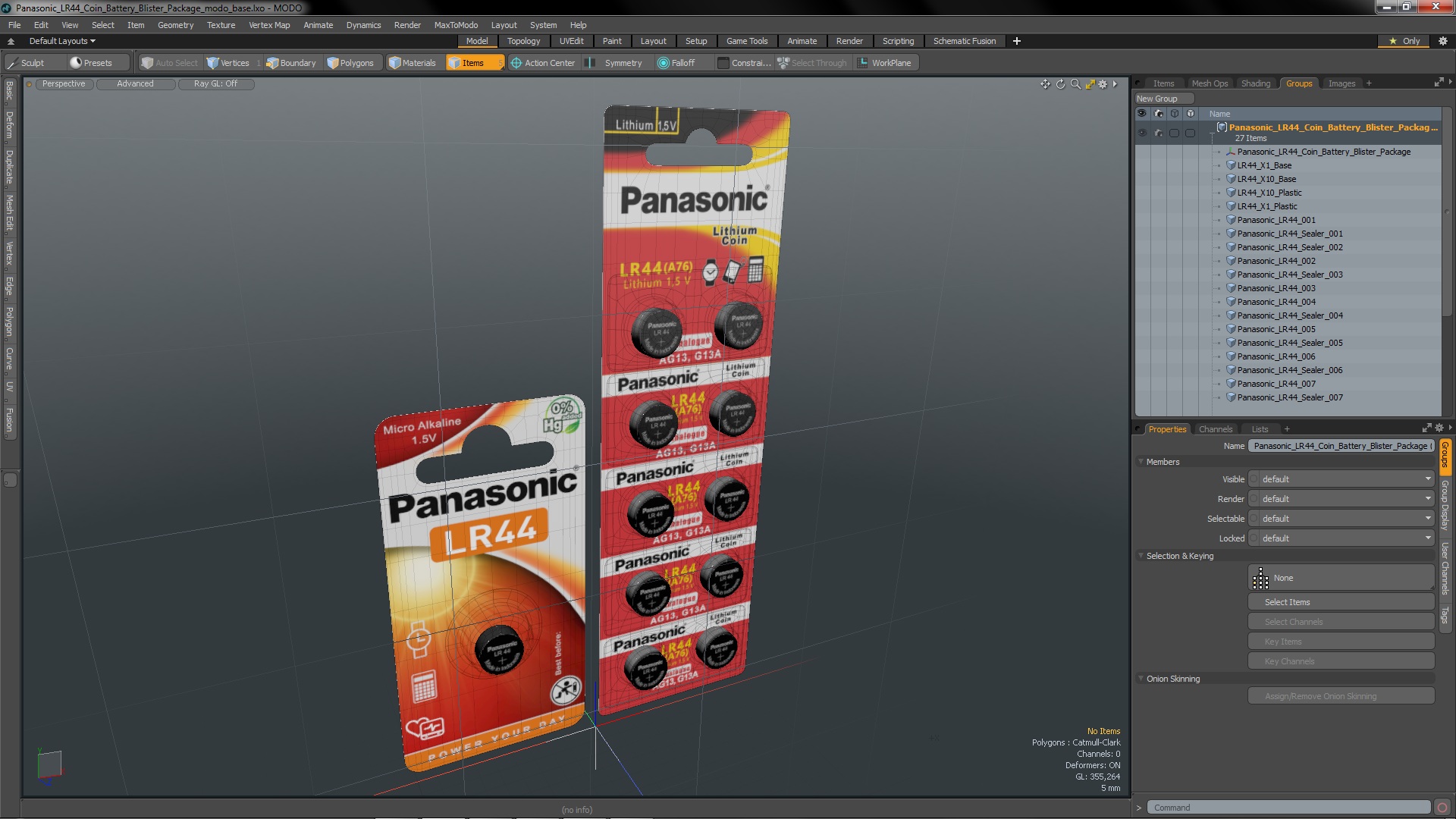The height and width of the screenshot is (819, 1456).
Task: Select Panasonic_LR44_Sealer_004 item
Action: (x=1289, y=315)
